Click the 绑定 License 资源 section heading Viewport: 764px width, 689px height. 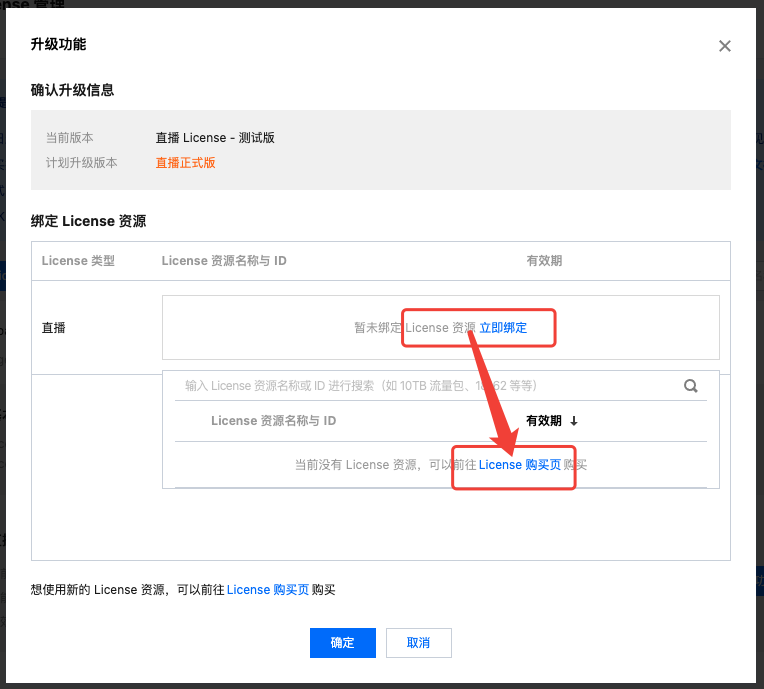pos(89,221)
